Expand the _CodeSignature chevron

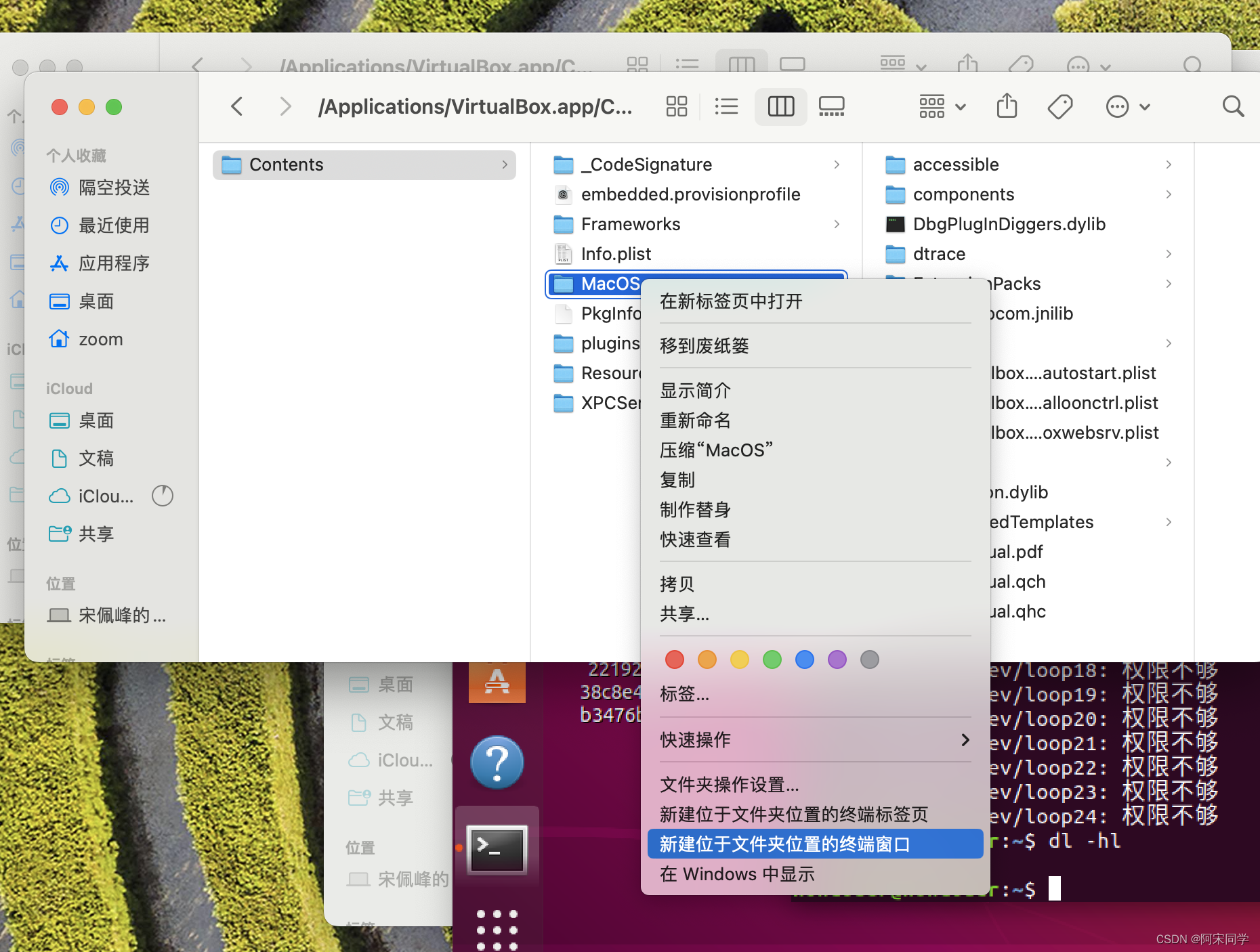coord(837,165)
